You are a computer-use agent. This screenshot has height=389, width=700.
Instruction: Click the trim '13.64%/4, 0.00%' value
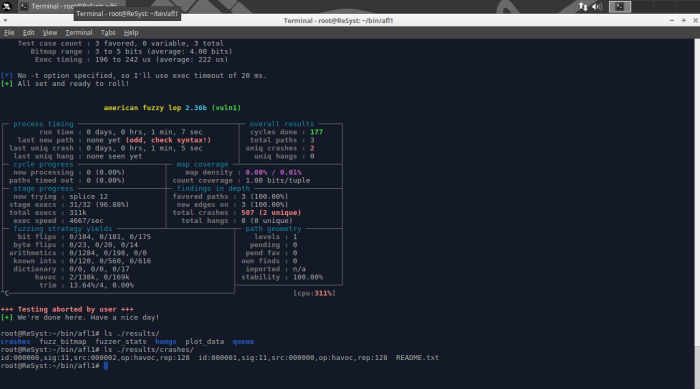(x=101, y=285)
